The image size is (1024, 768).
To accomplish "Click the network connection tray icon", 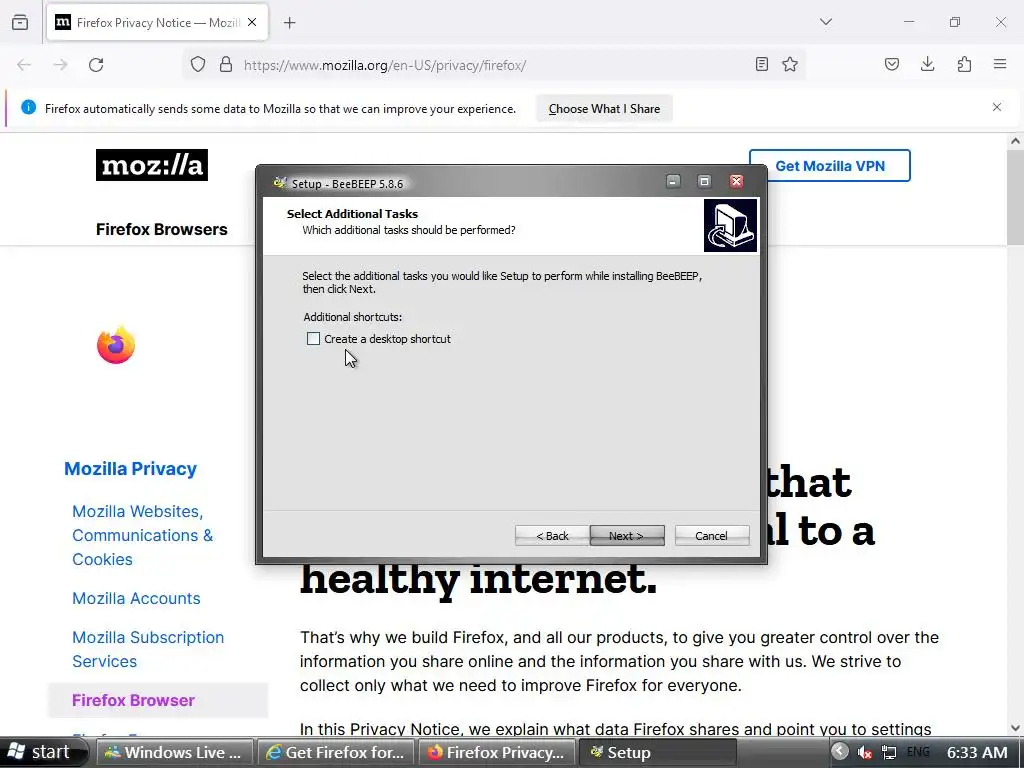I will pyautogui.click(x=889, y=753).
